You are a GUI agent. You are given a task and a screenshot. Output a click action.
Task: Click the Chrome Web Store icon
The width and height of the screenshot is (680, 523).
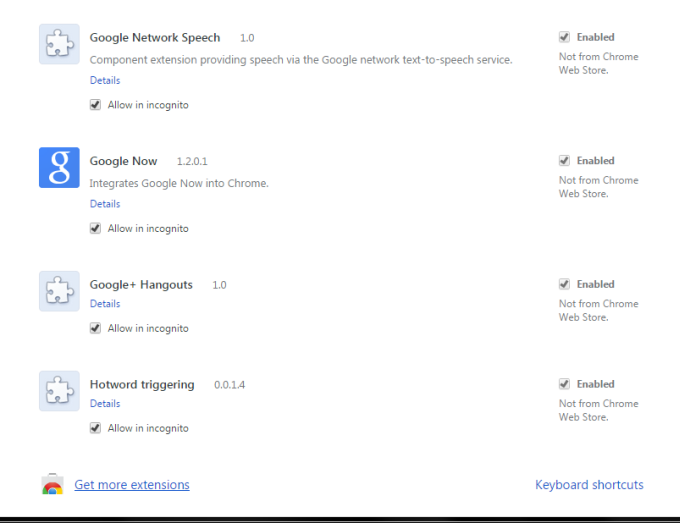tap(53, 485)
